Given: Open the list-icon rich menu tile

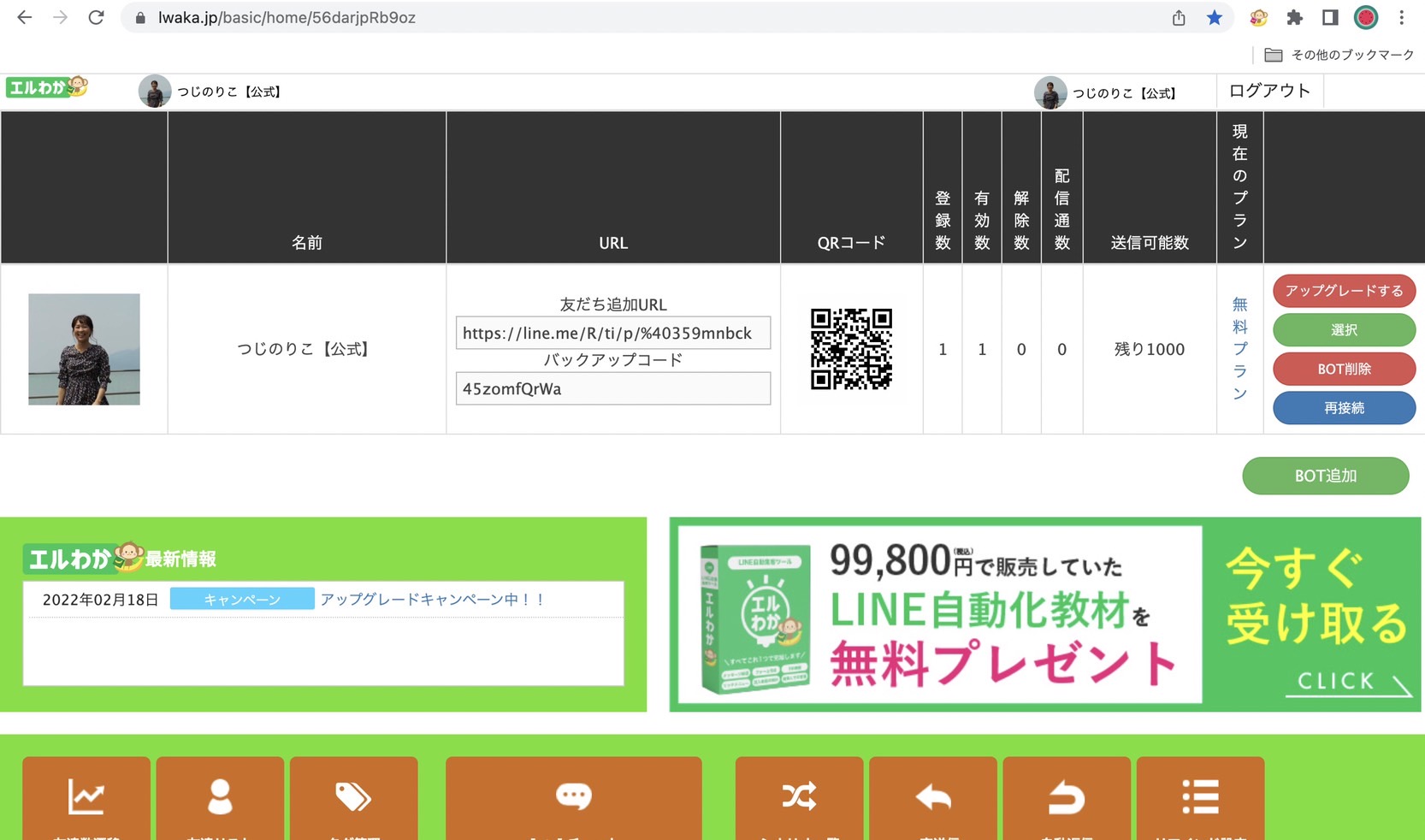Looking at the screenshot, I should pyautogui.click(x=1200, y=798).
